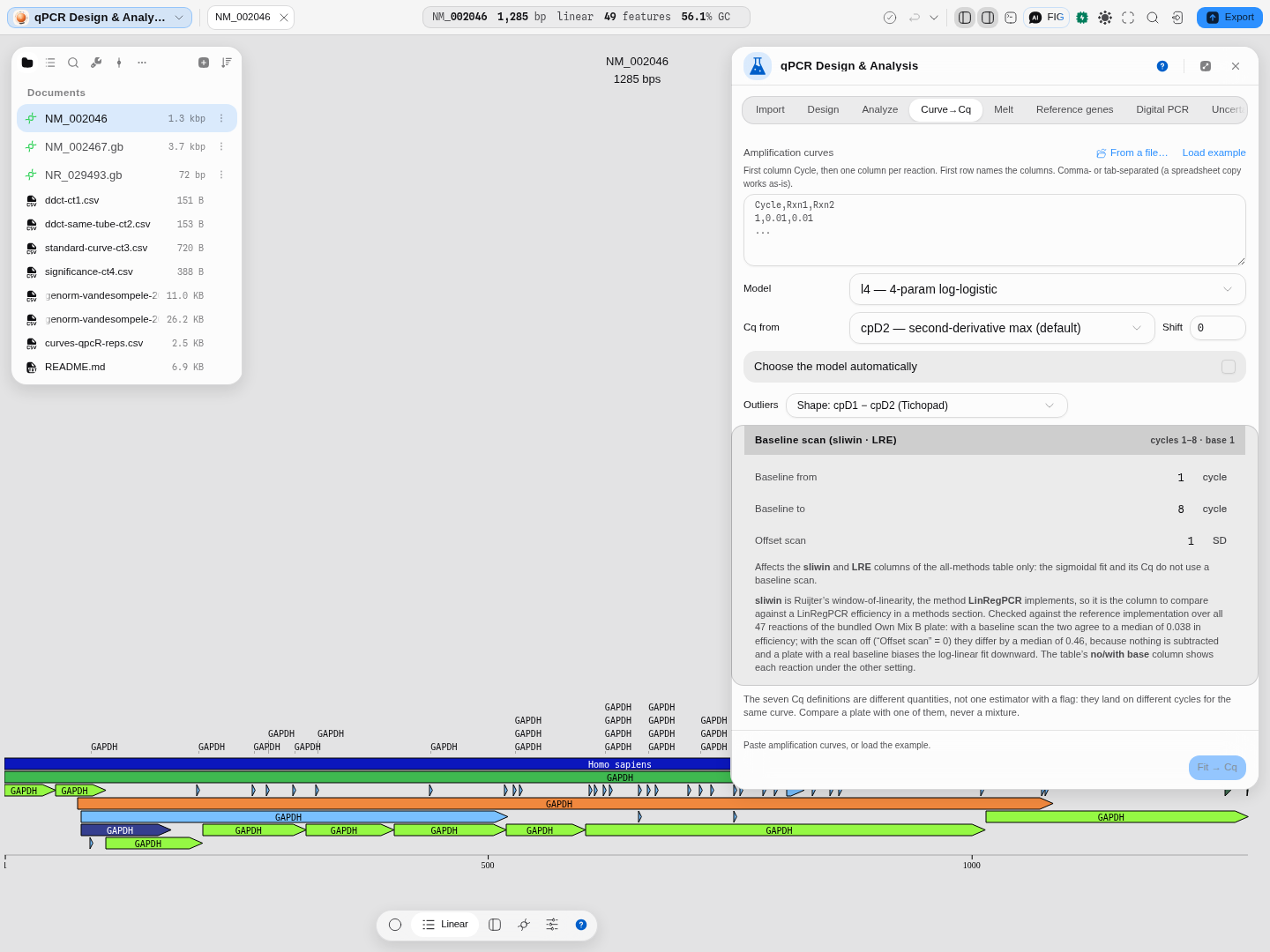The height and width of the screenshot is (952, 1270).
Task: Click the Shift value input field
Action: point(1217,328)
